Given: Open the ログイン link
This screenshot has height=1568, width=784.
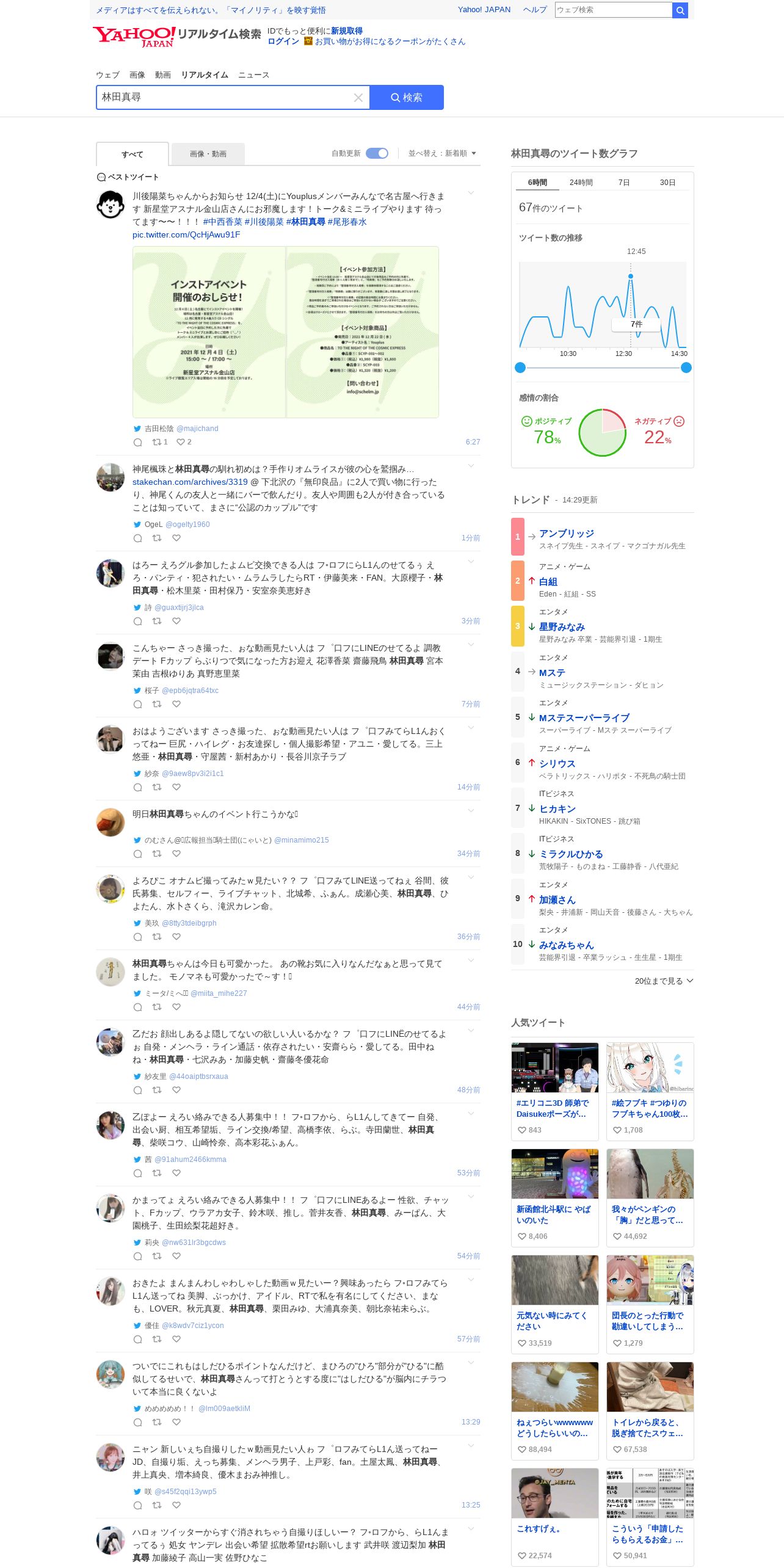Looking at the screenshot, I should tap(283, 42).
